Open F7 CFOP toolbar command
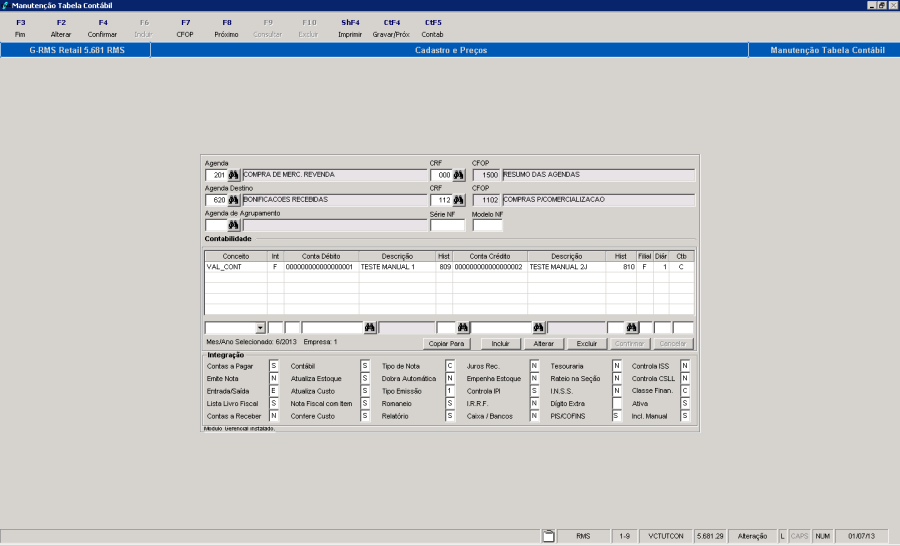 pyautogui.click(x=185, y=28)
